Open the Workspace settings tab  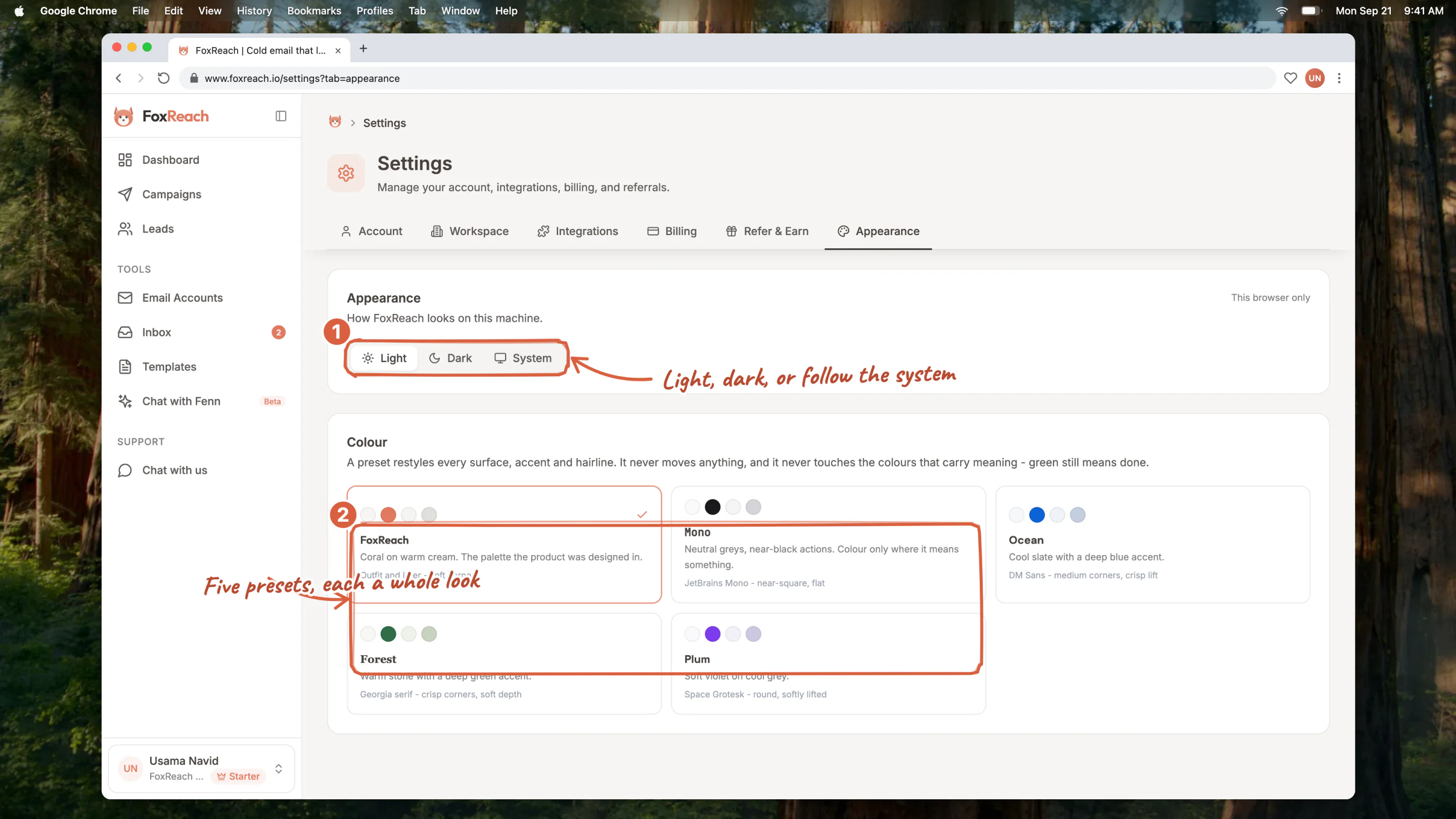click(x=470, y=231)
